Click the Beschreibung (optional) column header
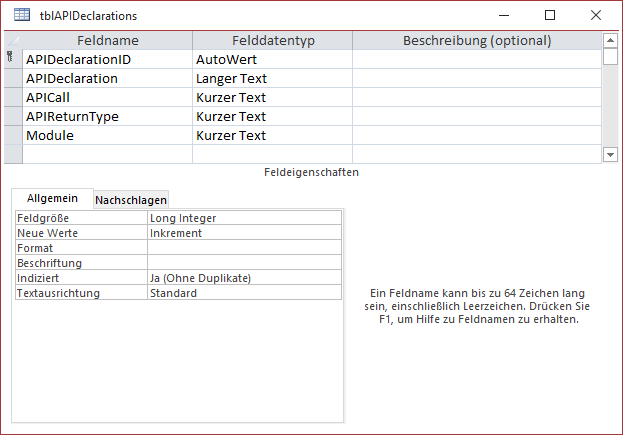Image resolution: width=623 pixels, height=435 pixels. click(477, 41)
